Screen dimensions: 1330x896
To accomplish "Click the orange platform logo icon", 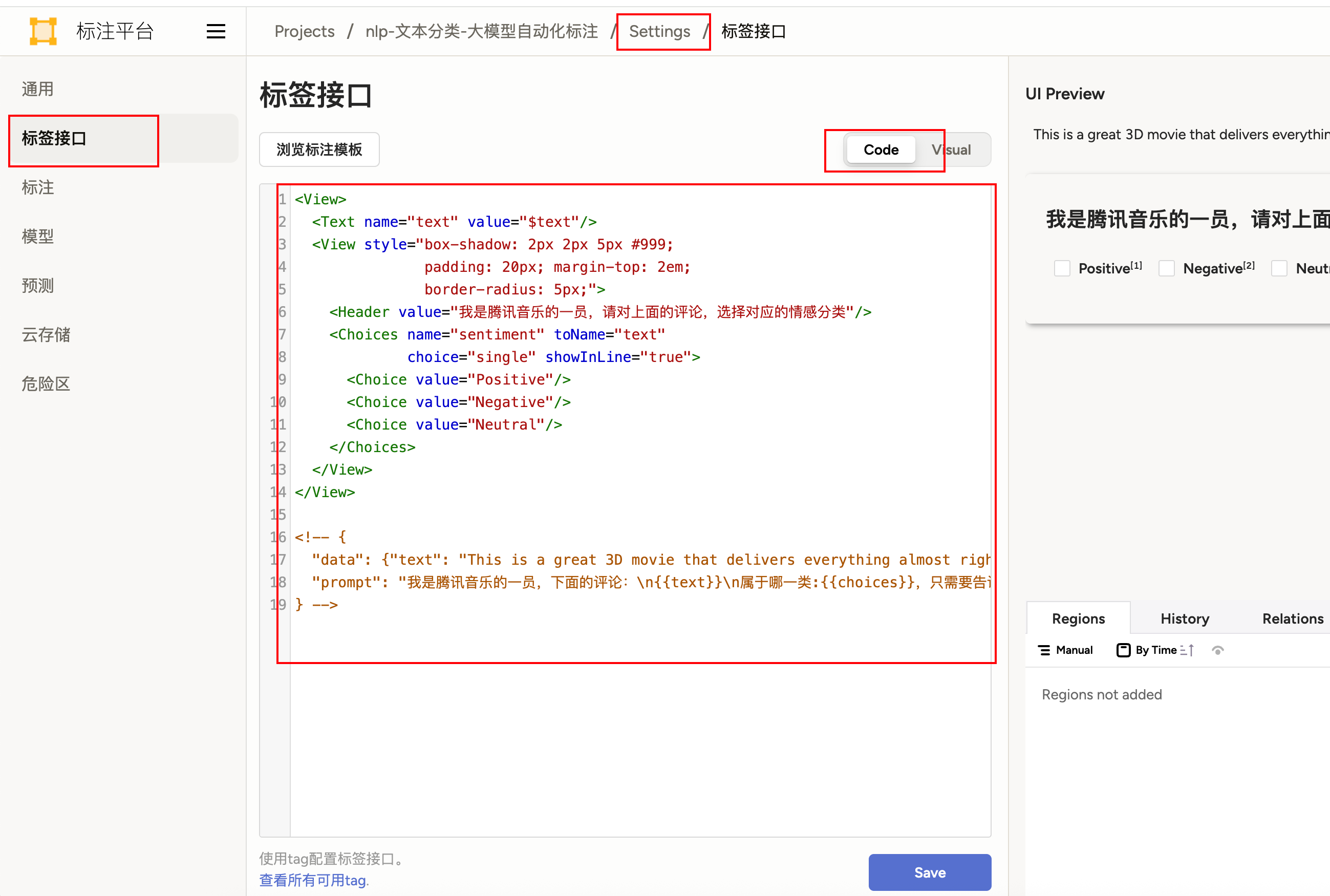I will 44,31.
